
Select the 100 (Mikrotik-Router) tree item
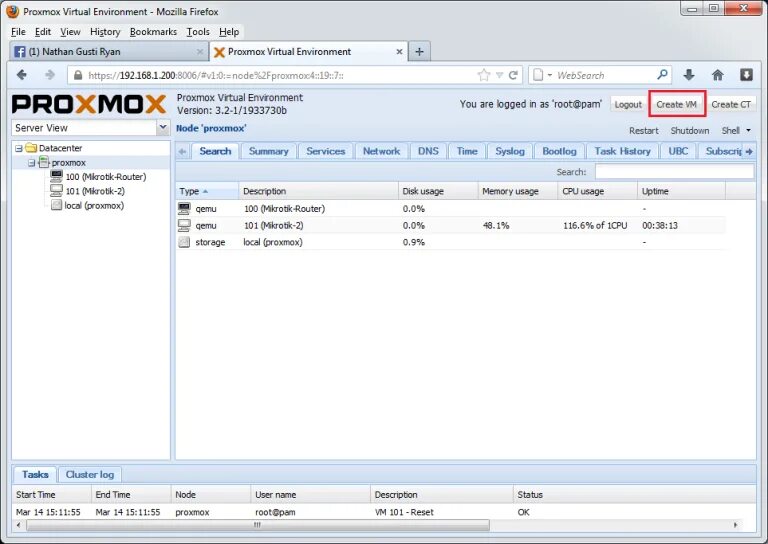(106, 176)
